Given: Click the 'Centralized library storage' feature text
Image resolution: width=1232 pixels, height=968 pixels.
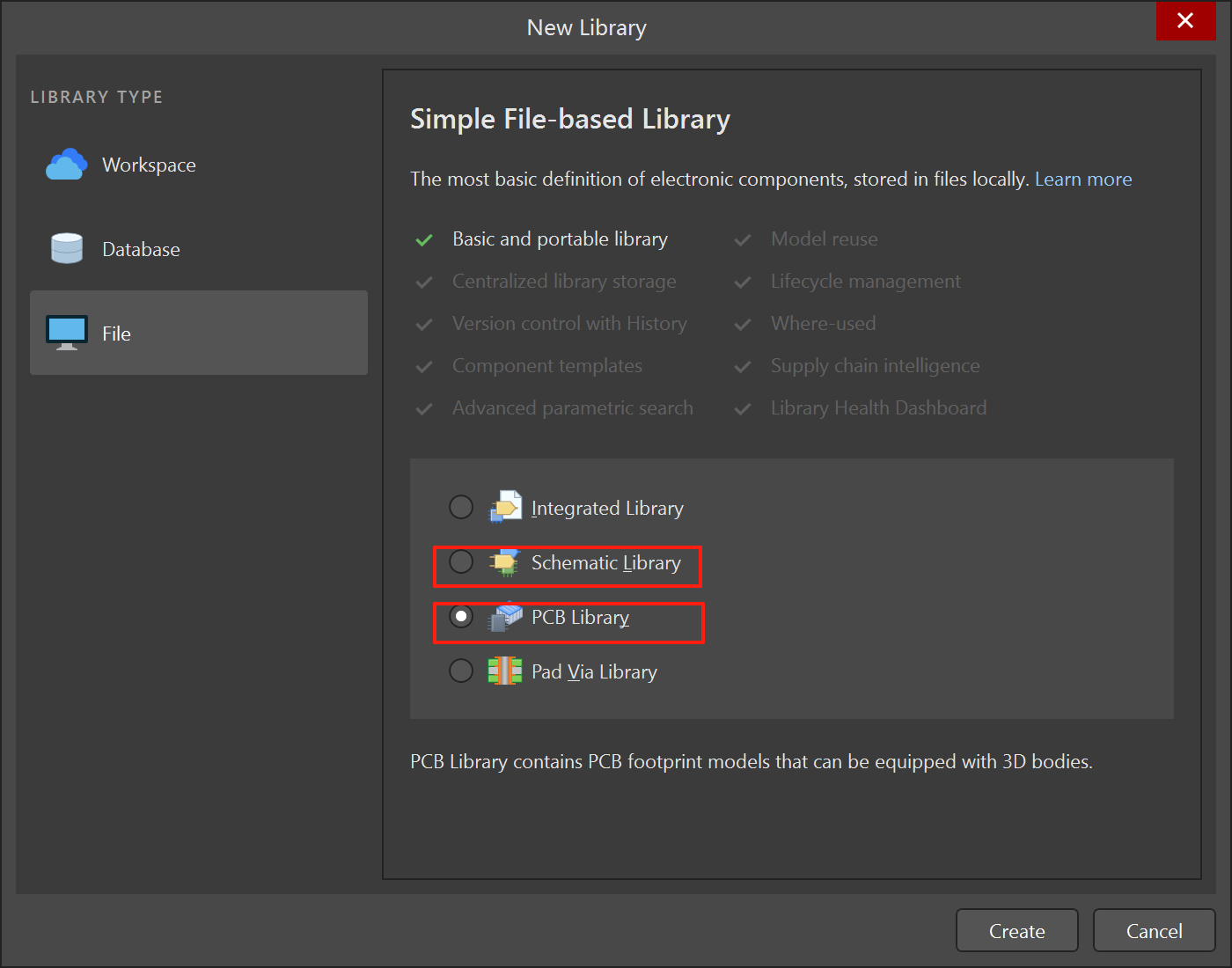Looking at the screenshot, I should pyautogui.click(x=564, y=282).
